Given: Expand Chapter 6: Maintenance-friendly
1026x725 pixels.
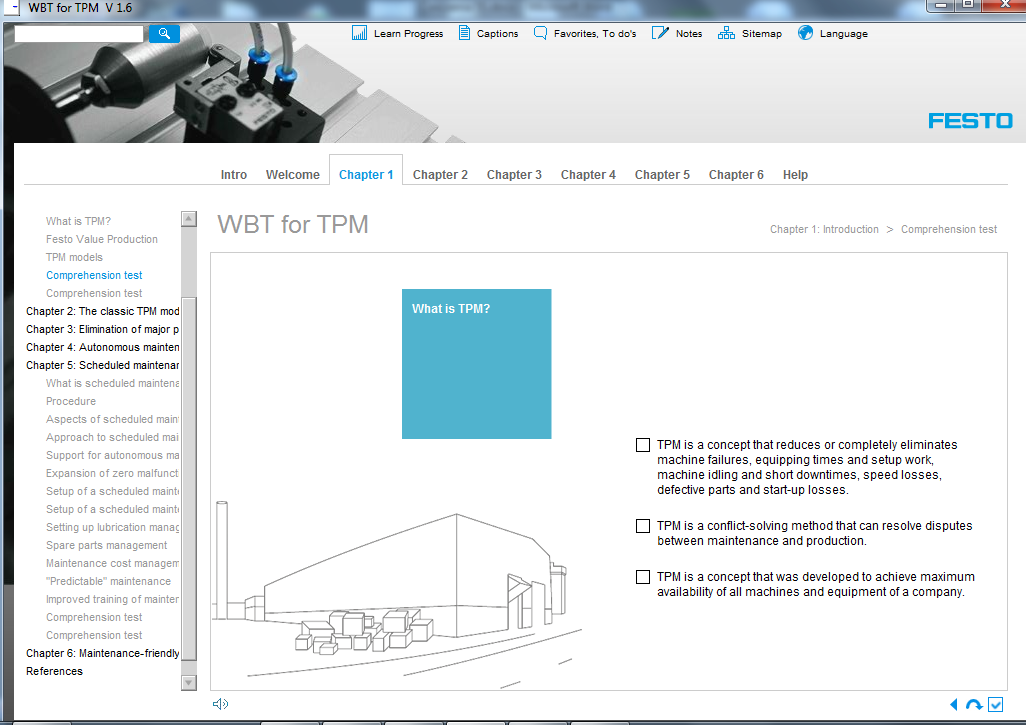Looking at the screenshot, I should coord(102,653).
